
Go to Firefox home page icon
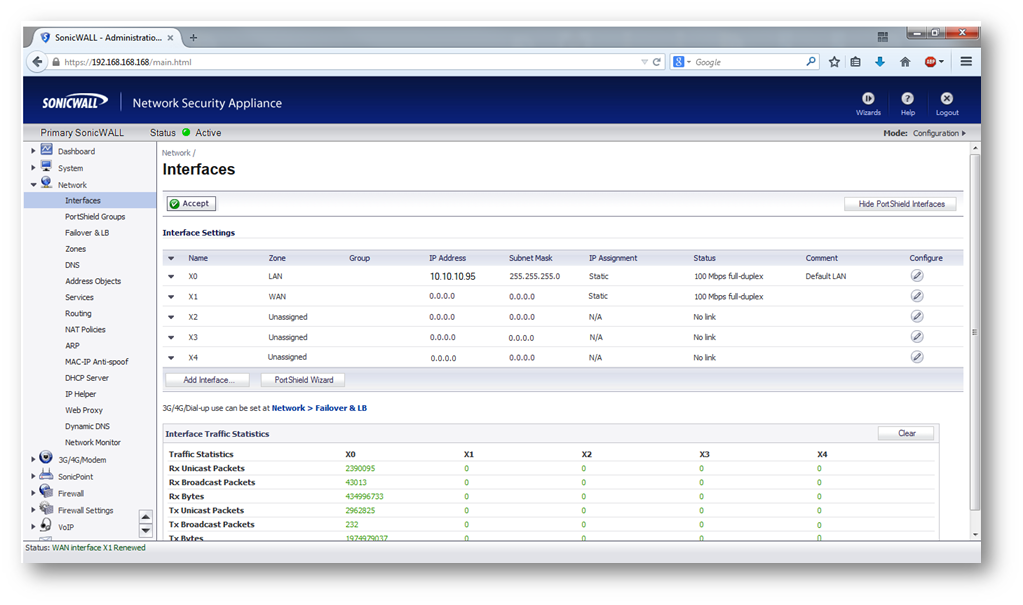tap(905, 62)
